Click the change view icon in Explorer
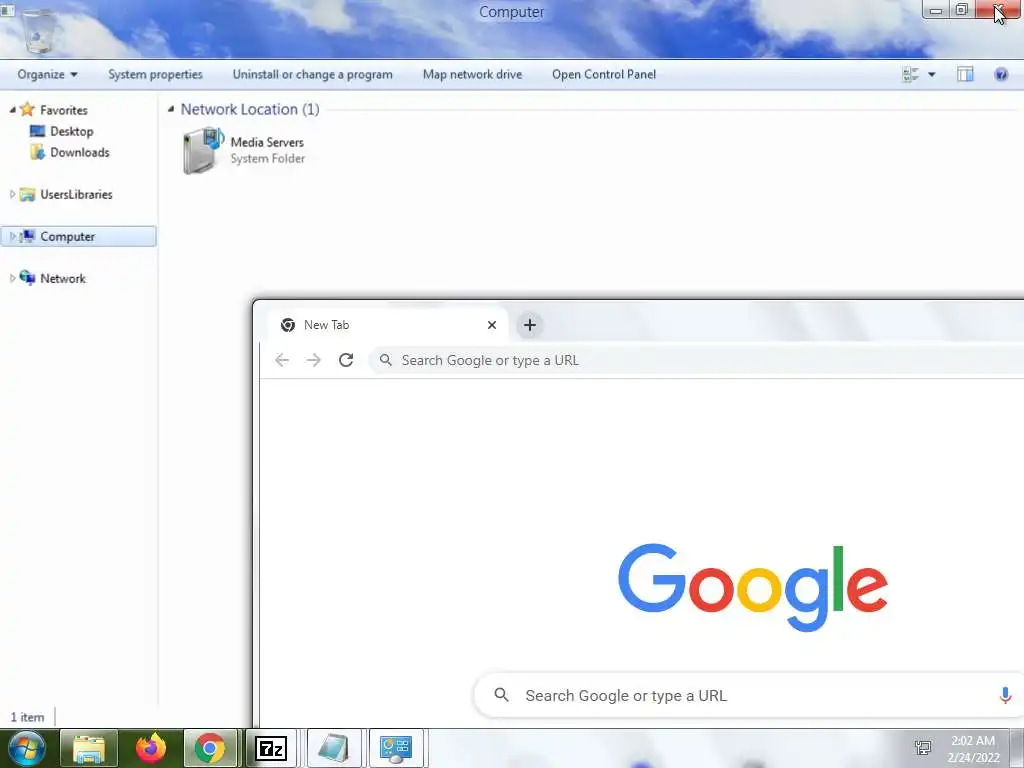 click(910, 74)
